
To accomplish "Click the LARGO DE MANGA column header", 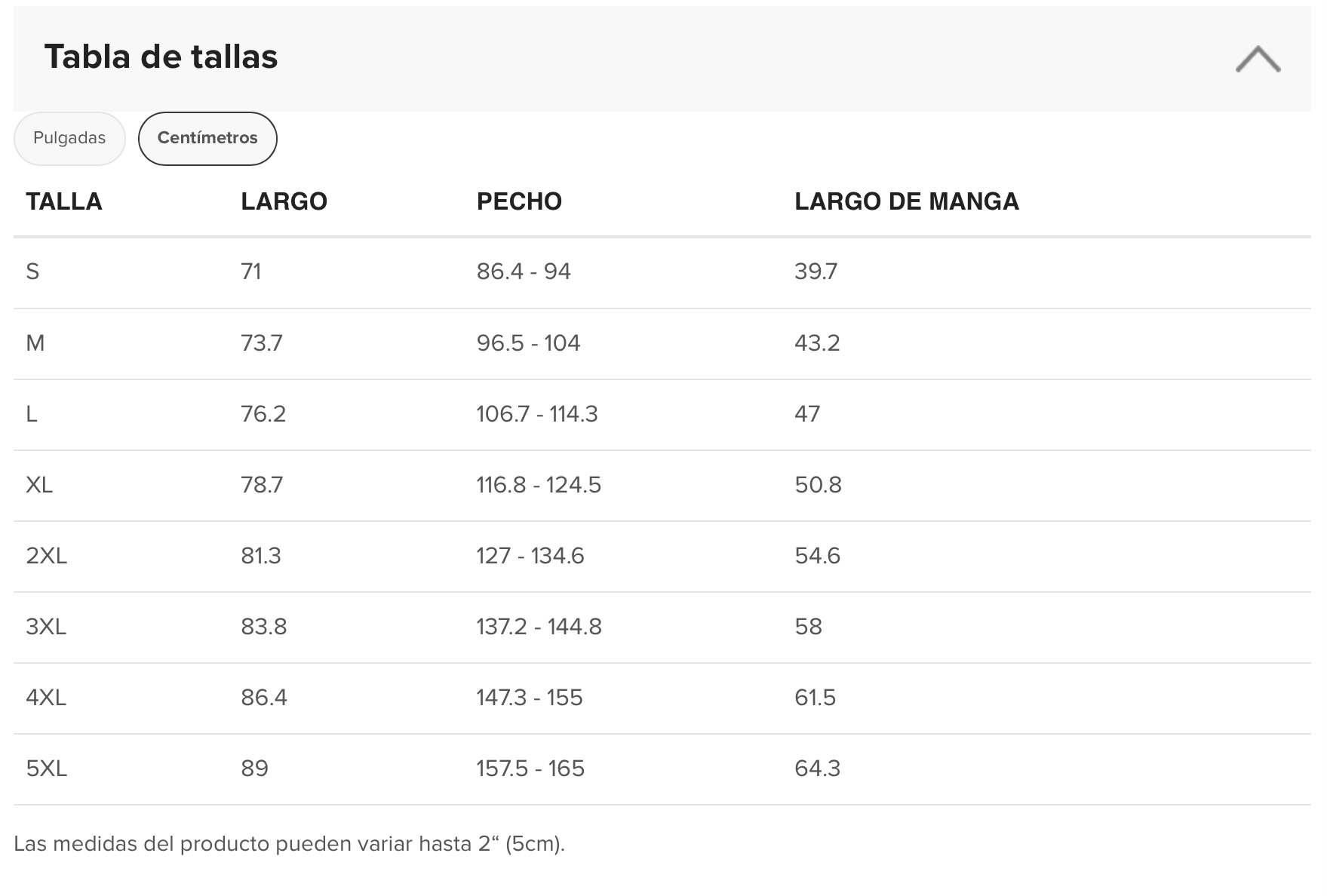I will click(906, 201).
